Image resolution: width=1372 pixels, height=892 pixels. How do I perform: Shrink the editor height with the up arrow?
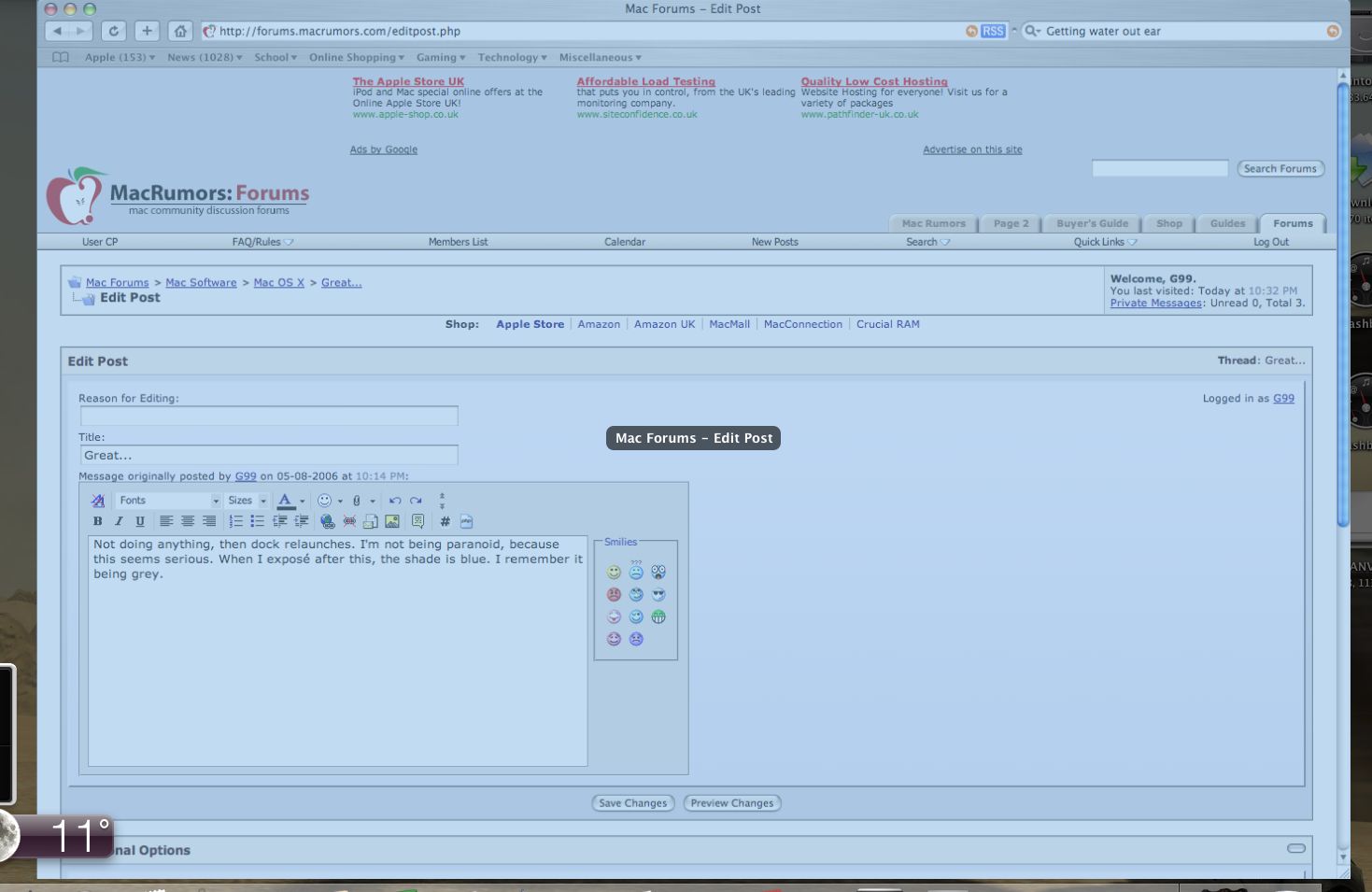[x=442, y=496]
